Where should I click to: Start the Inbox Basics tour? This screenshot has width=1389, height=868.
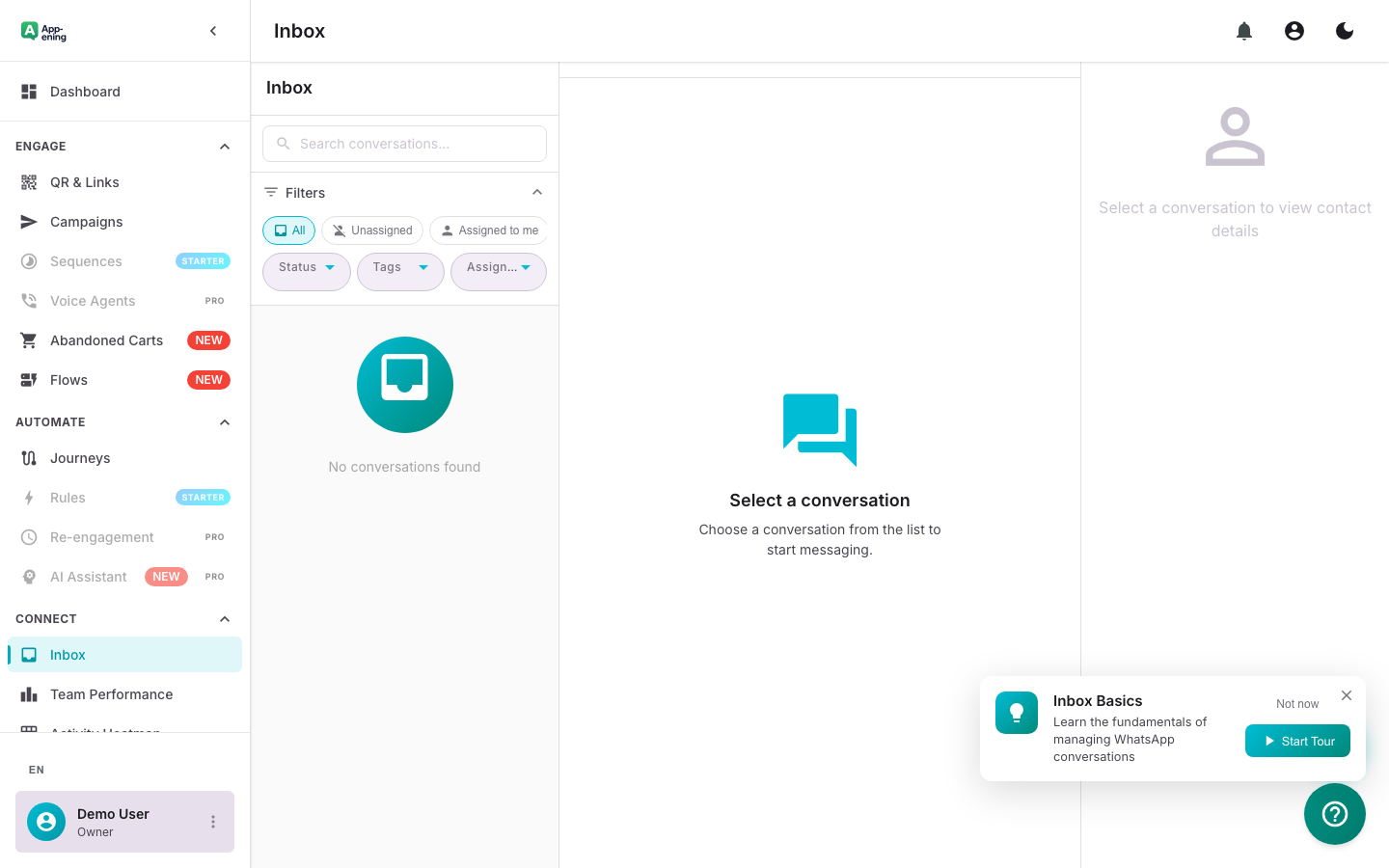click(x=1297, y=741)
